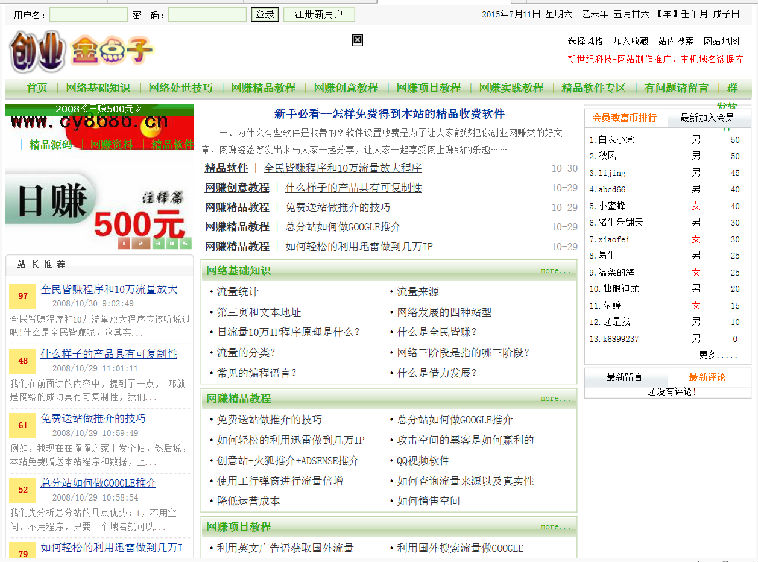The image size is (758, 562).
Task: Switch to the 会员救市币排行 ranking tab
Action: point(625,117)
